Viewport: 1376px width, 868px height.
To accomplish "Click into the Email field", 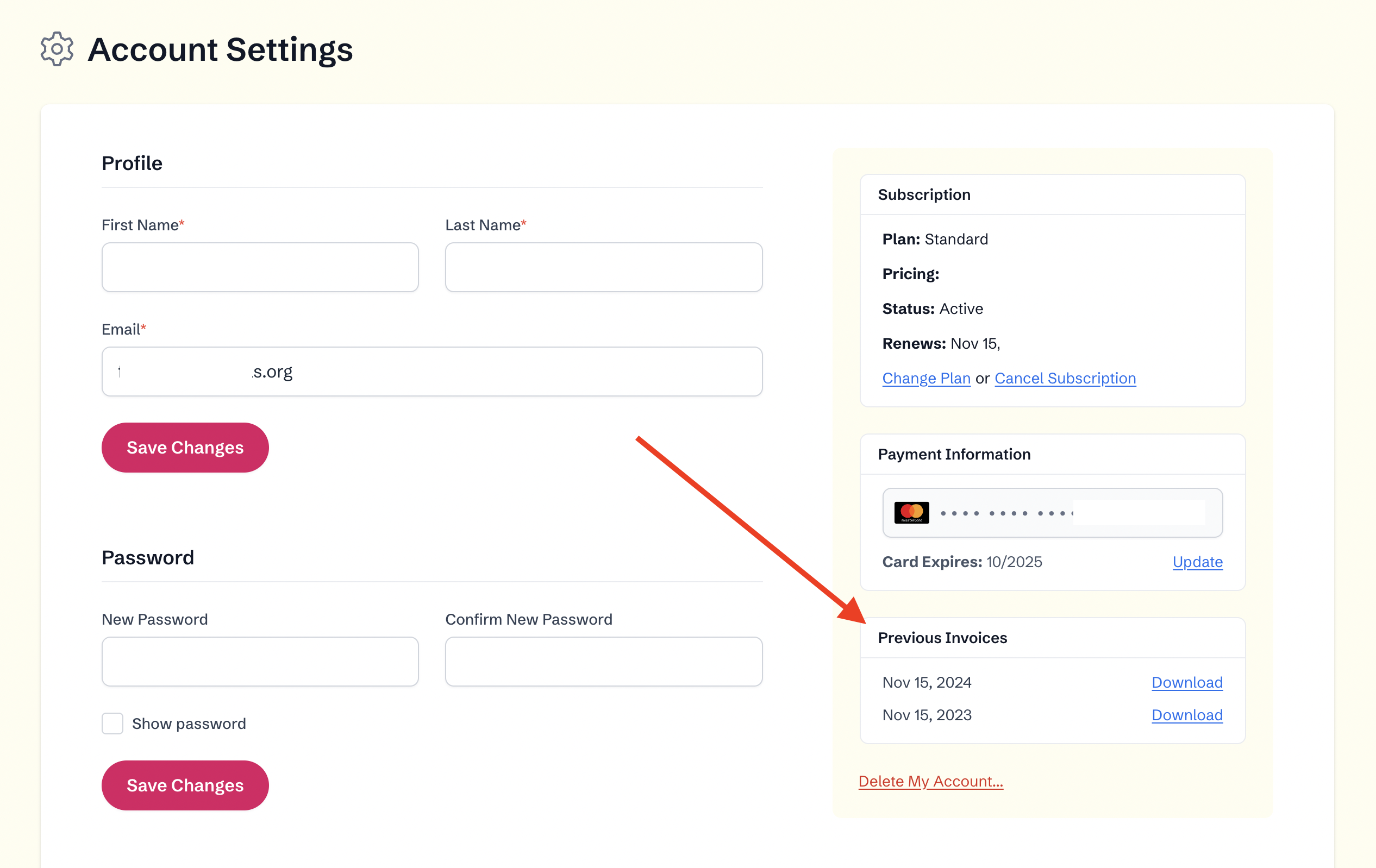I will (431, 372).
